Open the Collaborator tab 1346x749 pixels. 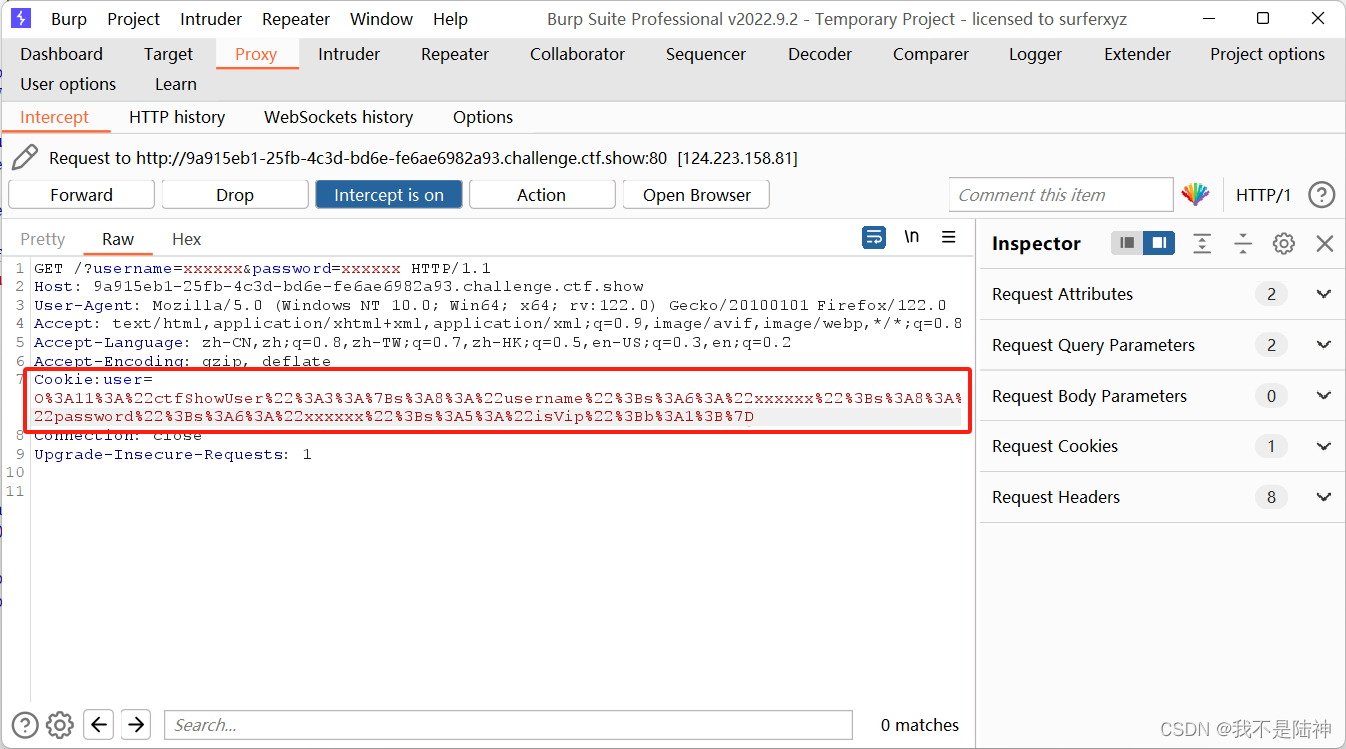click(x=577, y=54)
